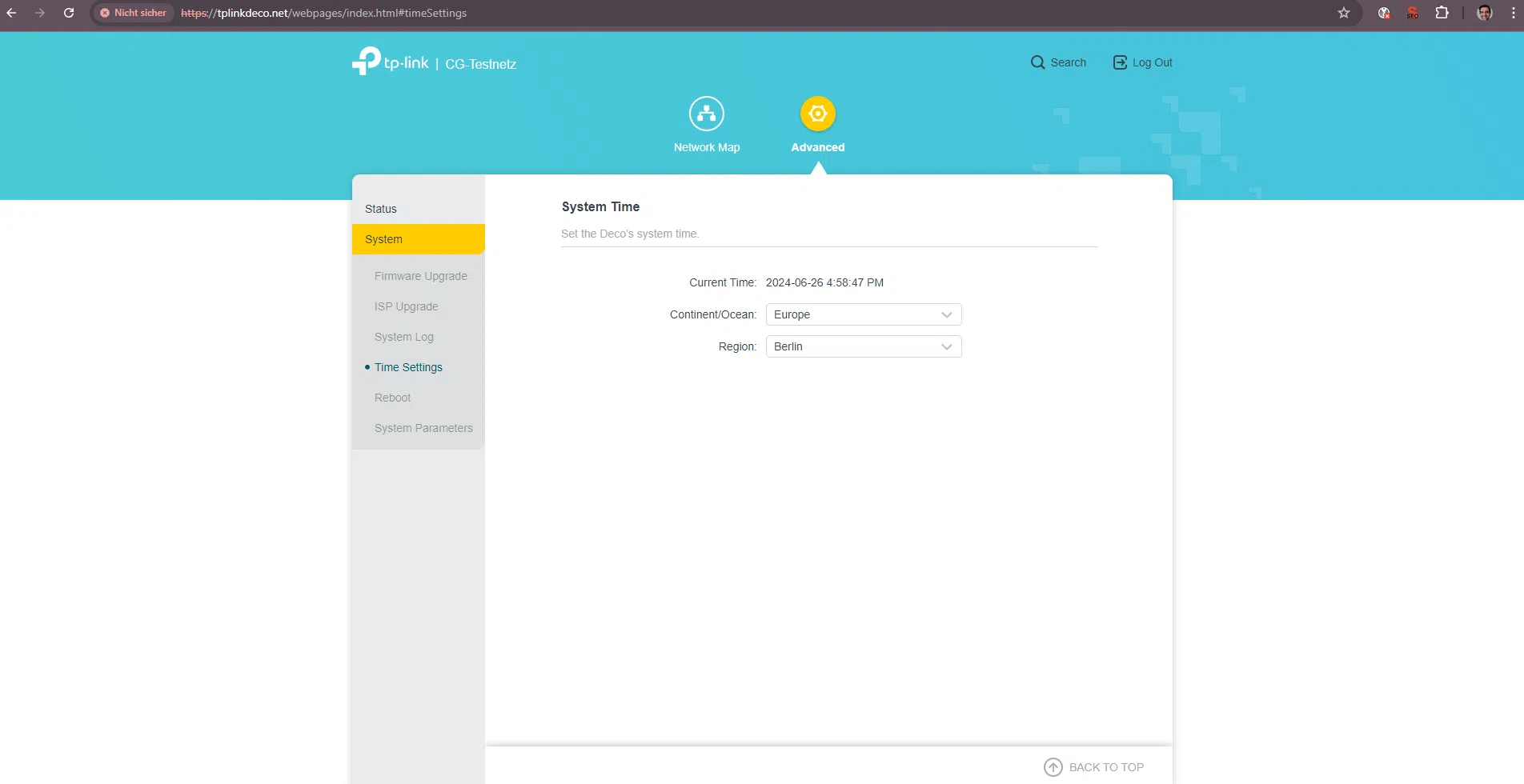Click the Region label
This screenshot has height=784, width=1524.
pos(737,346)
